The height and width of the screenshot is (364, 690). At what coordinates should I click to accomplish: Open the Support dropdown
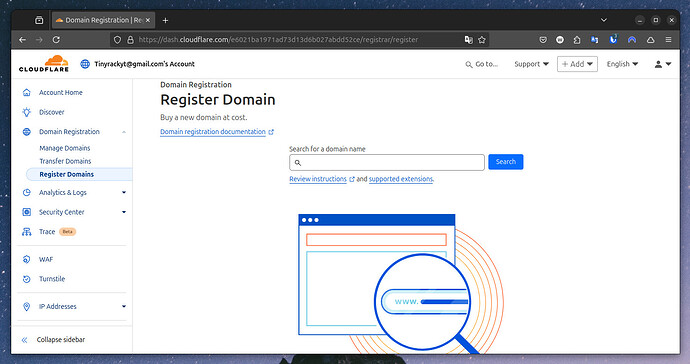point(532,64)
